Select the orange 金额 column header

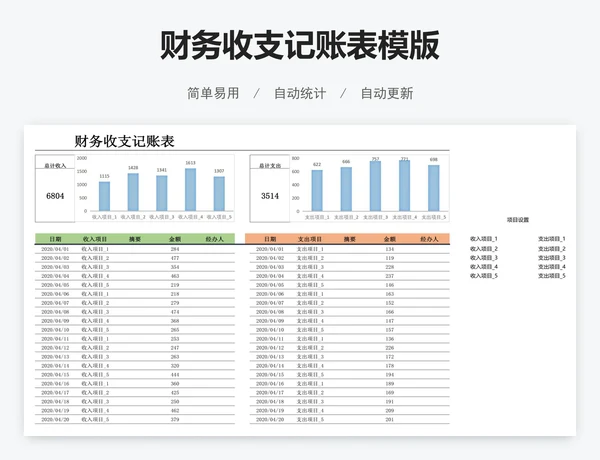(x=390, y=239)
